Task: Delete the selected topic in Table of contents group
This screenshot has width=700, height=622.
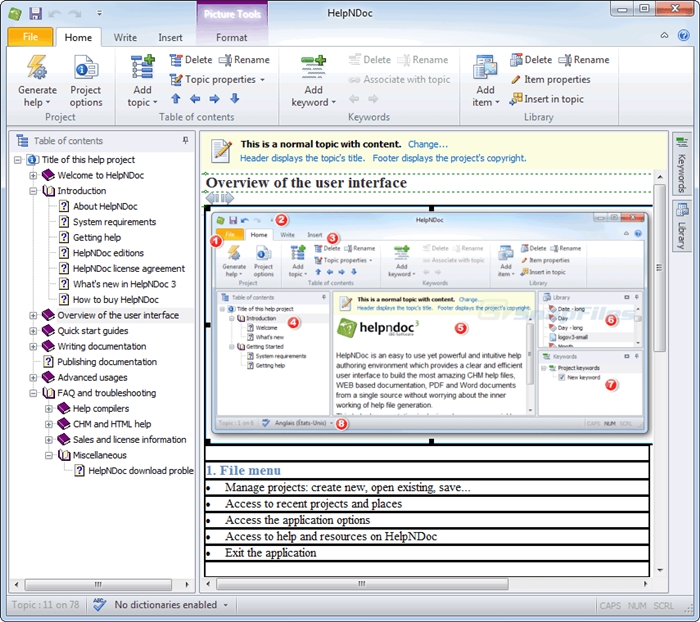Action: coord(191,60)
